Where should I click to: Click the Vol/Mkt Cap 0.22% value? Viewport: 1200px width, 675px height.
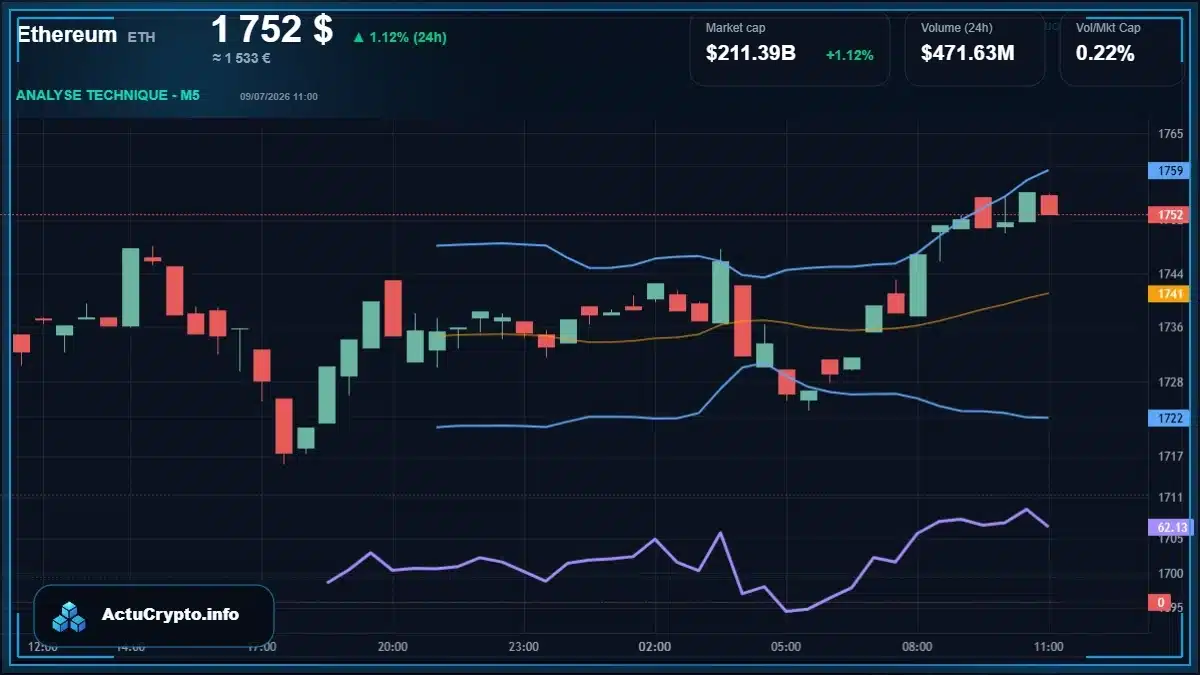1105,53
